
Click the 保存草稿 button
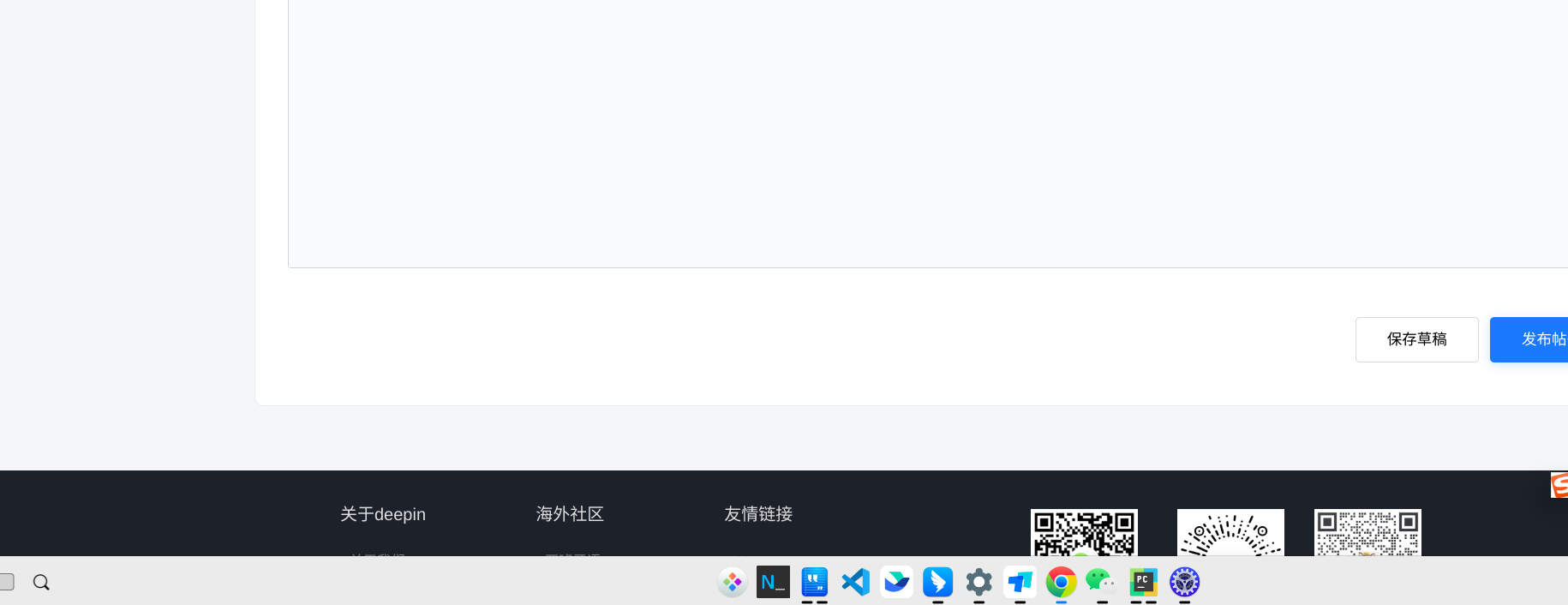1416,339
